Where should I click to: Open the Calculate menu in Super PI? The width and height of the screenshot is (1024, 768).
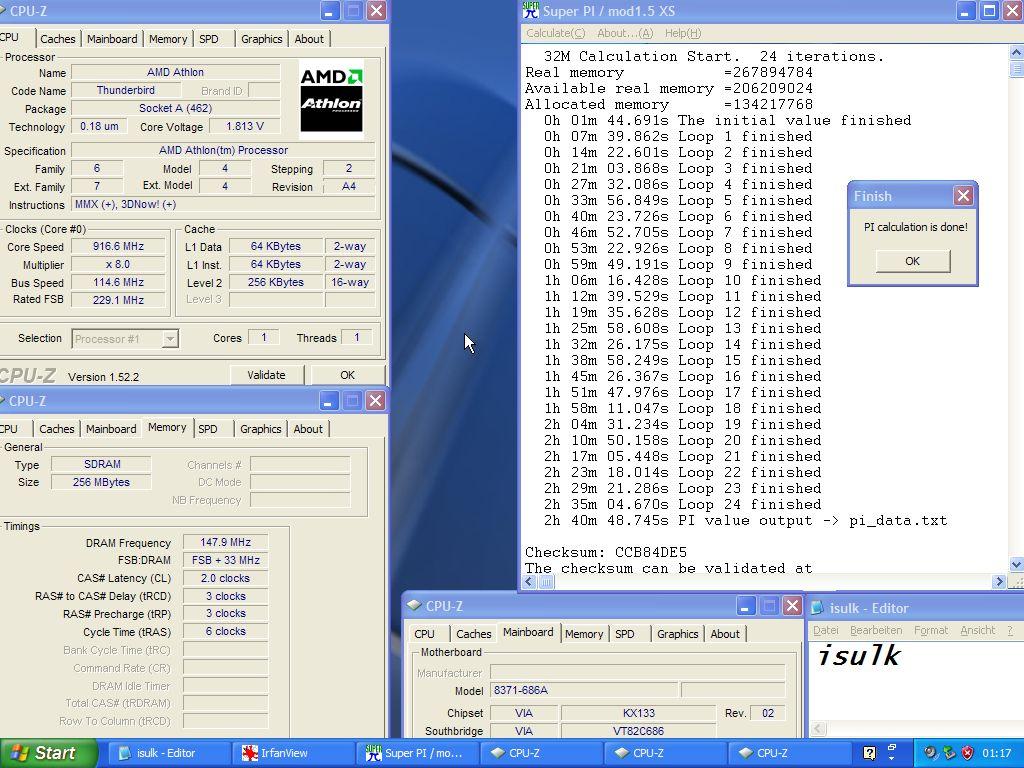pyautogui.click(x=556, y=33)
